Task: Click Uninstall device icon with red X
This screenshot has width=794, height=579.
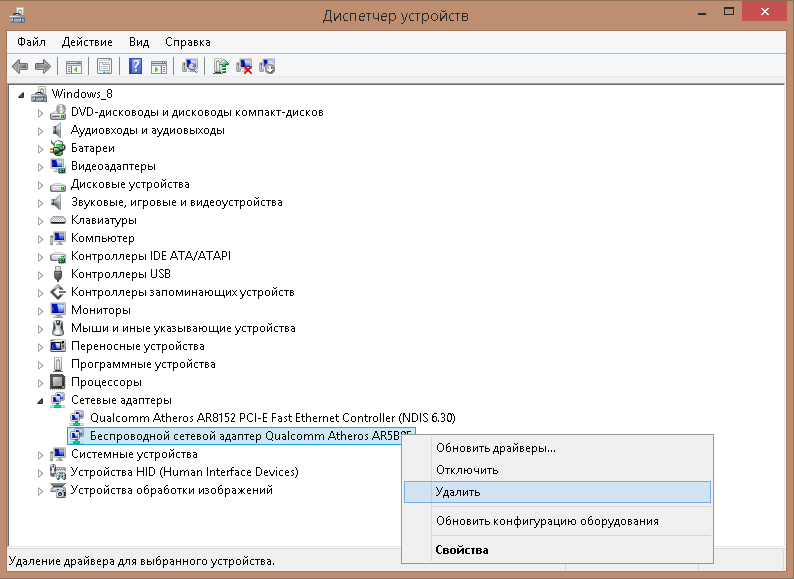Action: (244, 66)
